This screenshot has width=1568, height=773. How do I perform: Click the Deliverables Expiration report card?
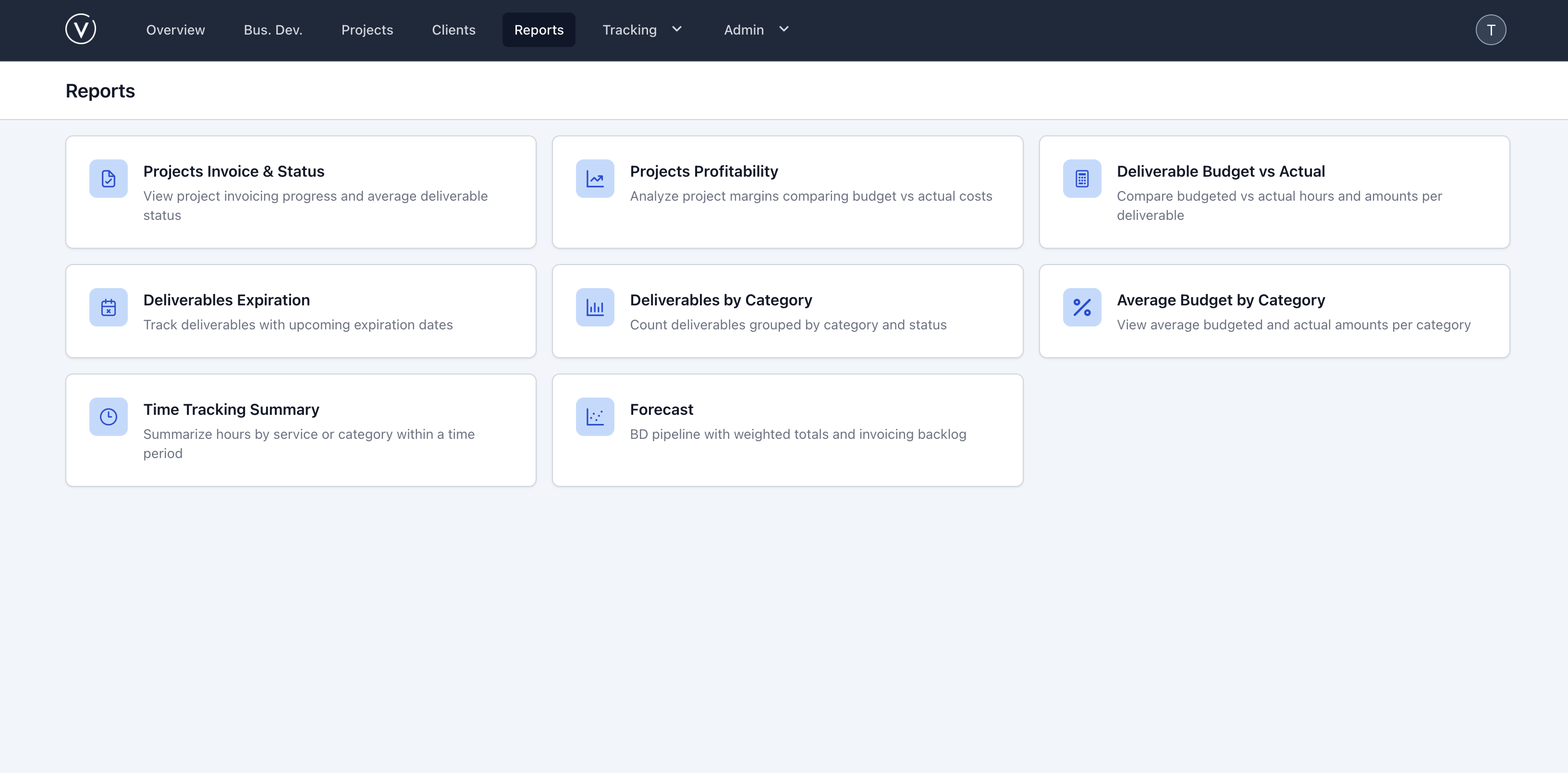300,311
